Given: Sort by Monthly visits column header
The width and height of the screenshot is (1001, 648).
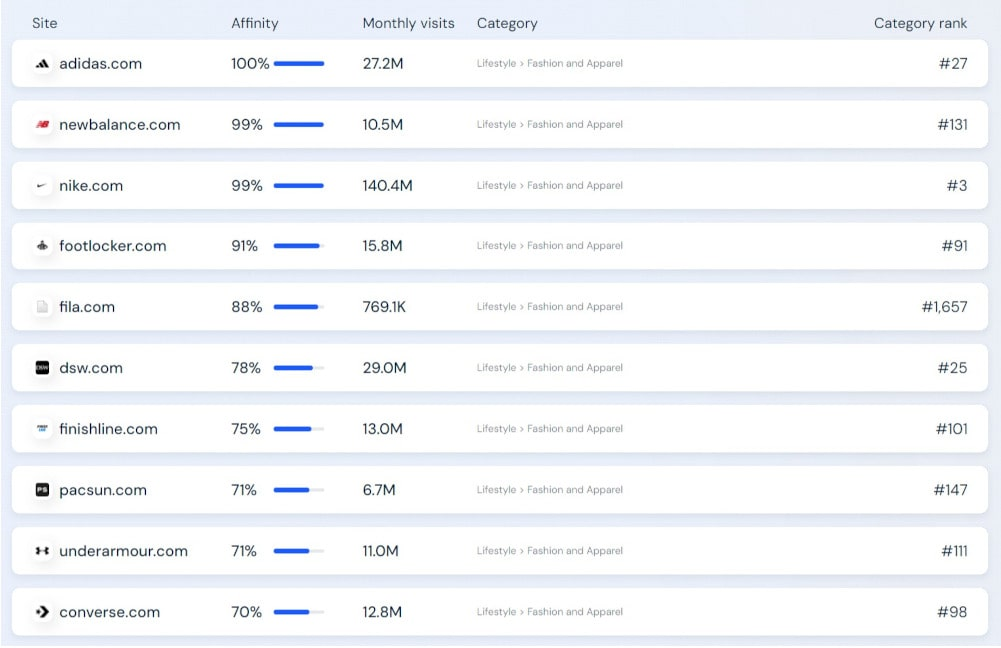Looking at the screenshot, I should [408, 23].
